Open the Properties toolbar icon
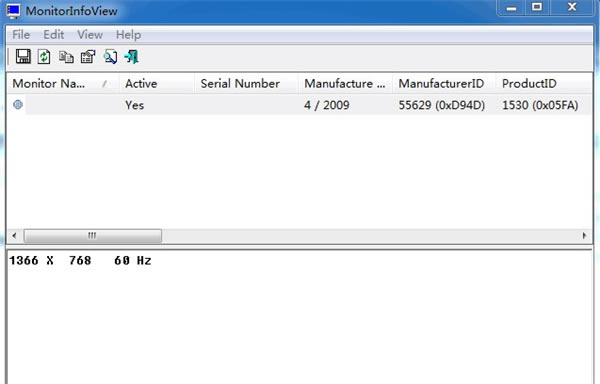600x384 pixels. pyautogui.click(x=88, y=57)
